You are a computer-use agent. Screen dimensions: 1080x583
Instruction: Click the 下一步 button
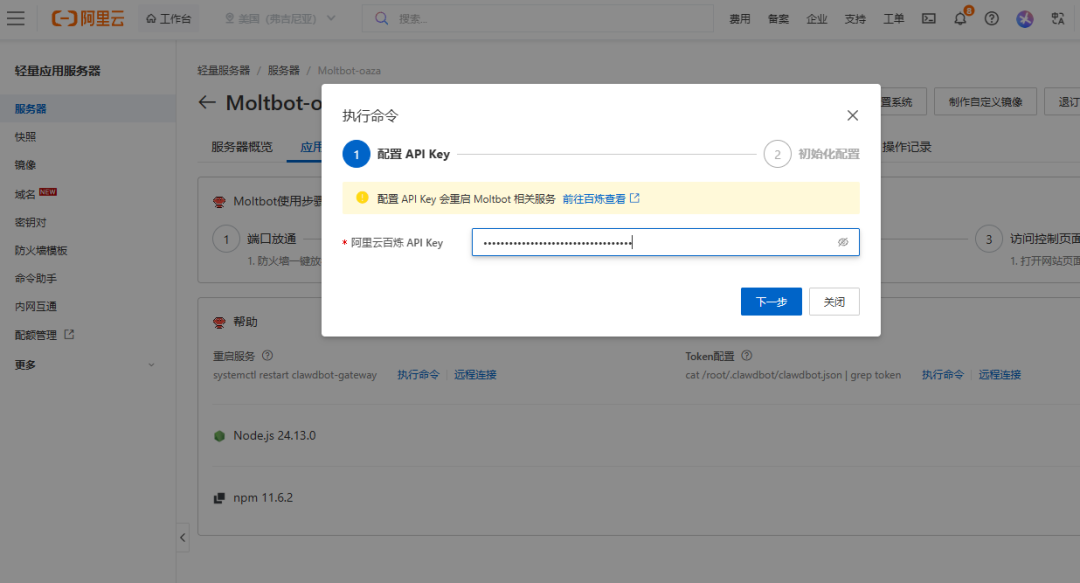[x=771, y=302]
